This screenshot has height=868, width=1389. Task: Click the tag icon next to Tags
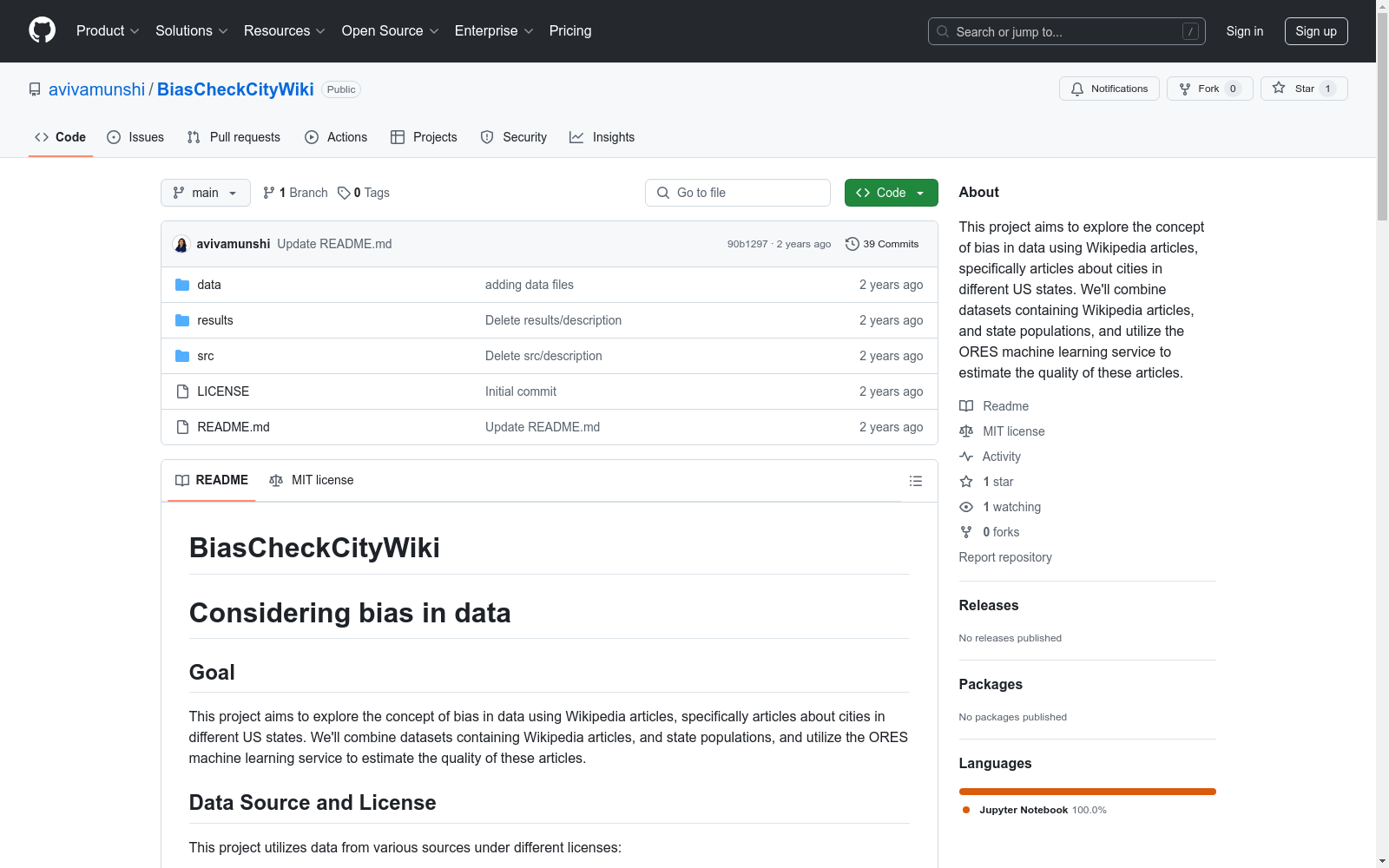(344, 193)
